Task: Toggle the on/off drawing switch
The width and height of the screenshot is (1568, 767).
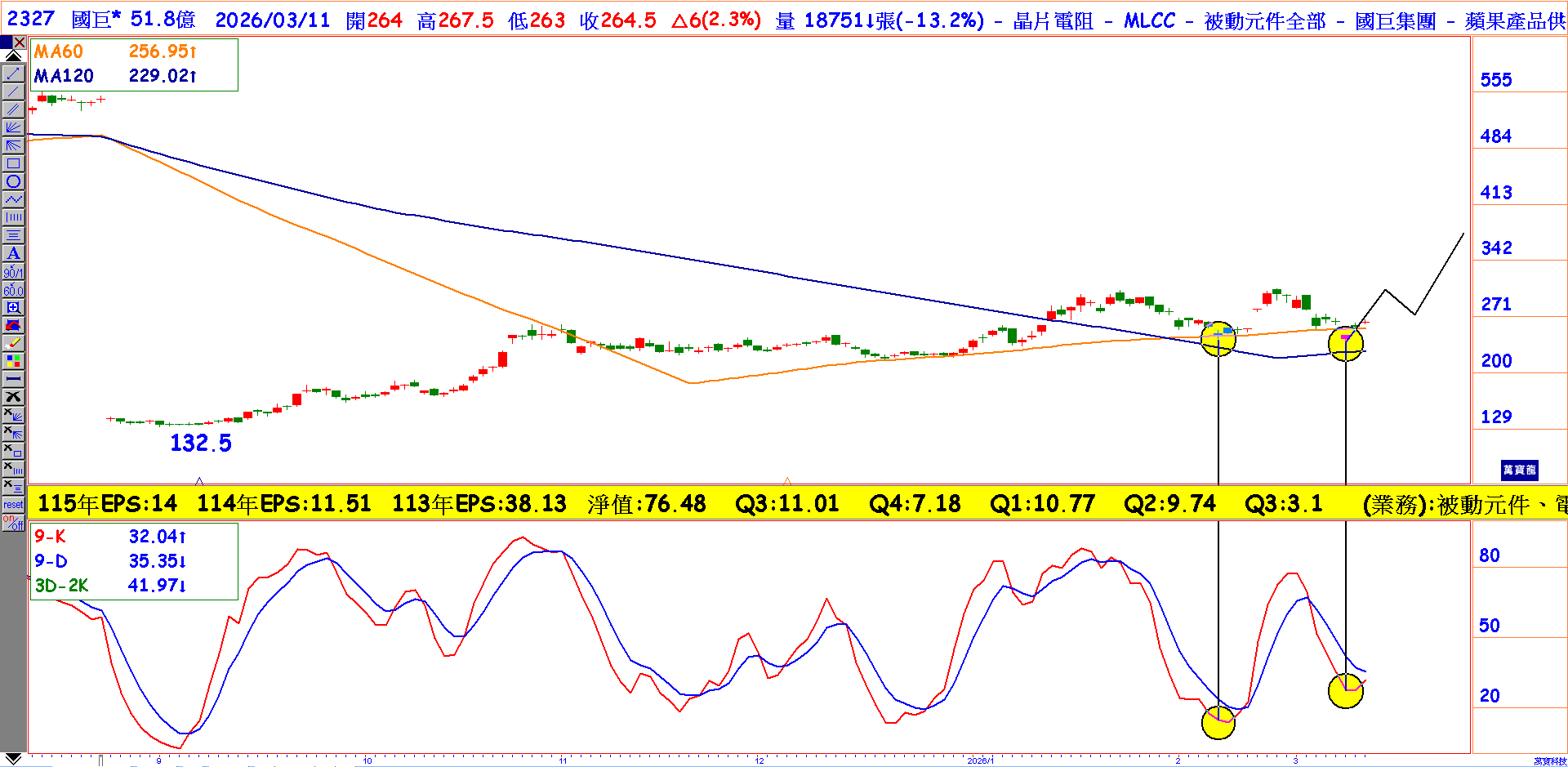Action: [x=13, y=523]
